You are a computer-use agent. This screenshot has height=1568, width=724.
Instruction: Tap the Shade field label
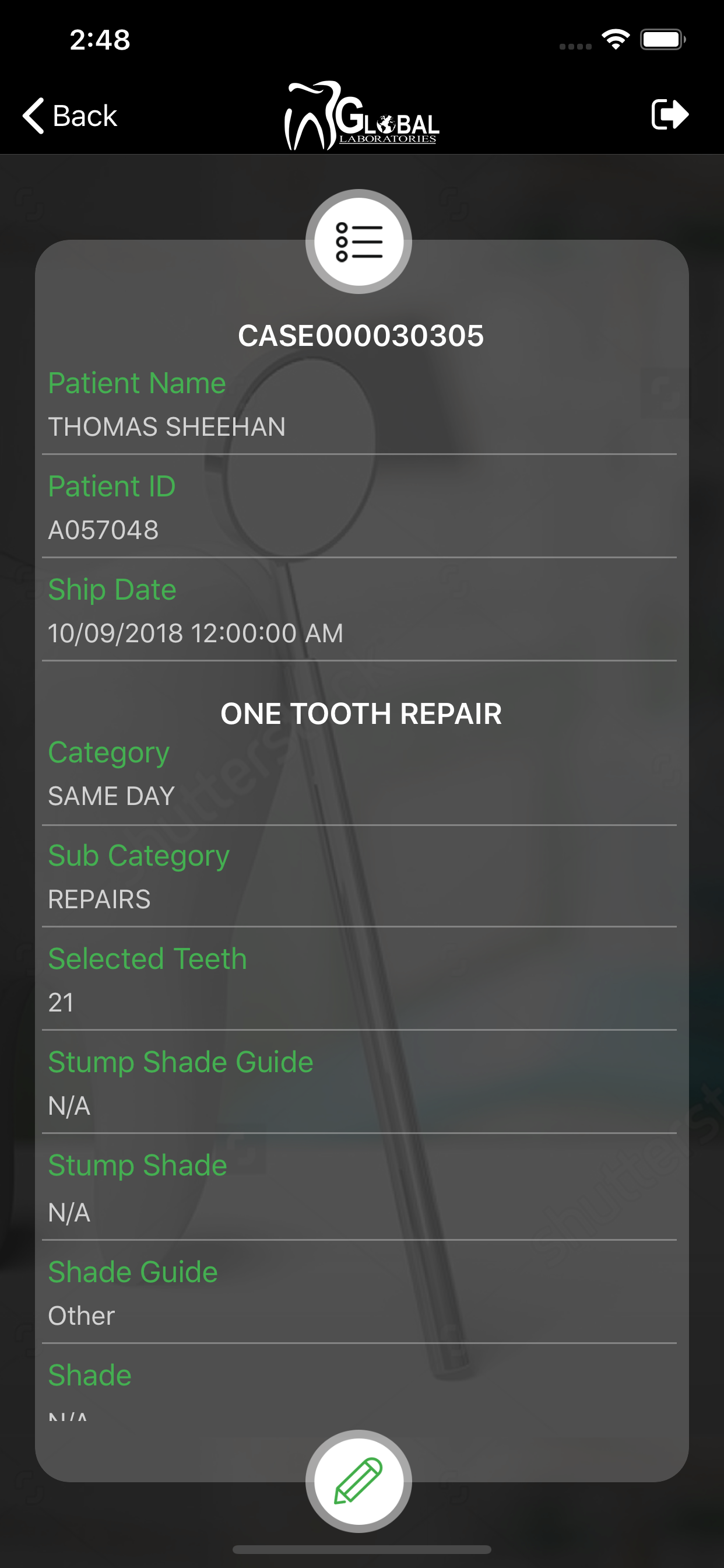[x=89, y=1375]
